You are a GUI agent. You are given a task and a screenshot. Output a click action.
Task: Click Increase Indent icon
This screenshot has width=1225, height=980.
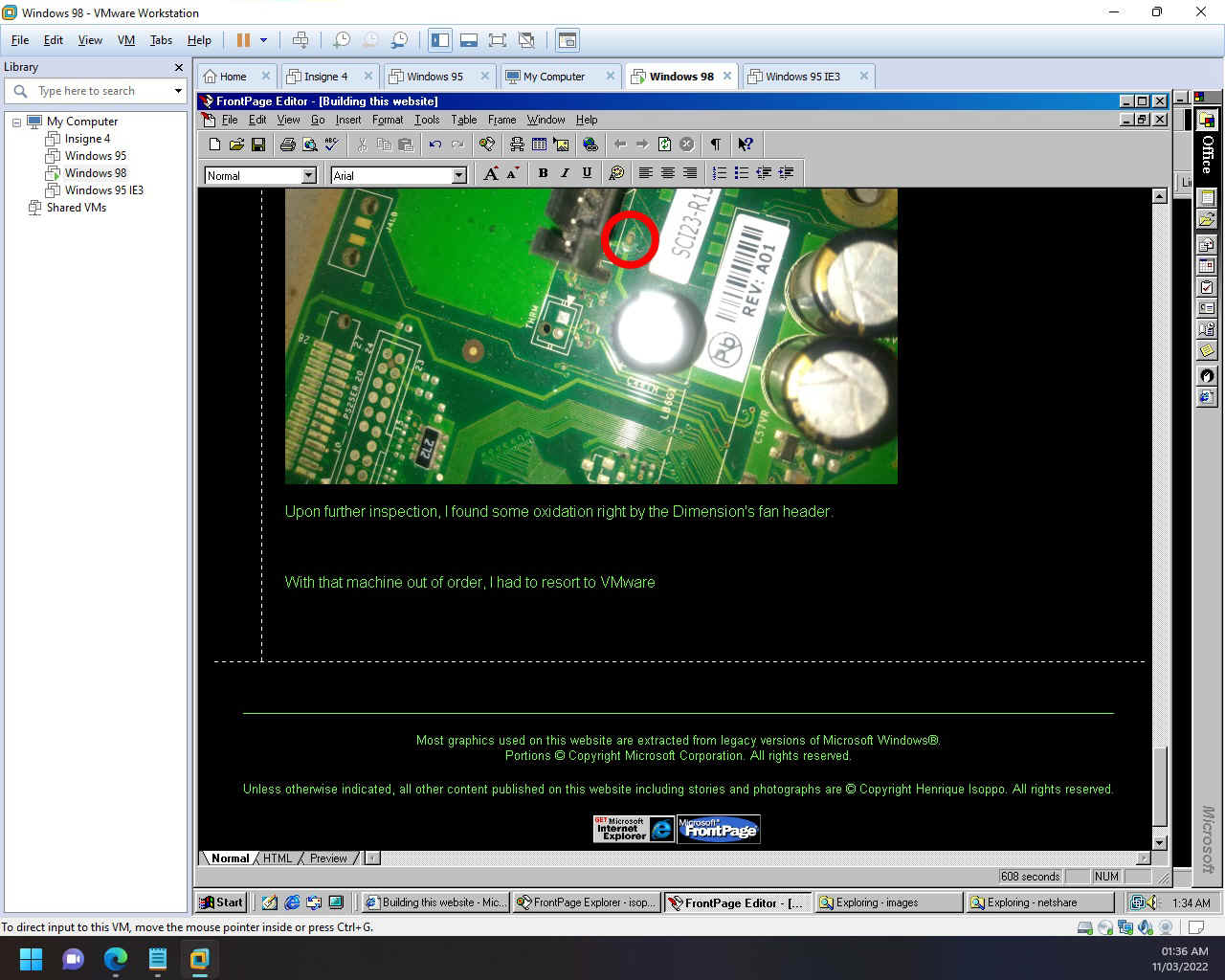[786, 173]
